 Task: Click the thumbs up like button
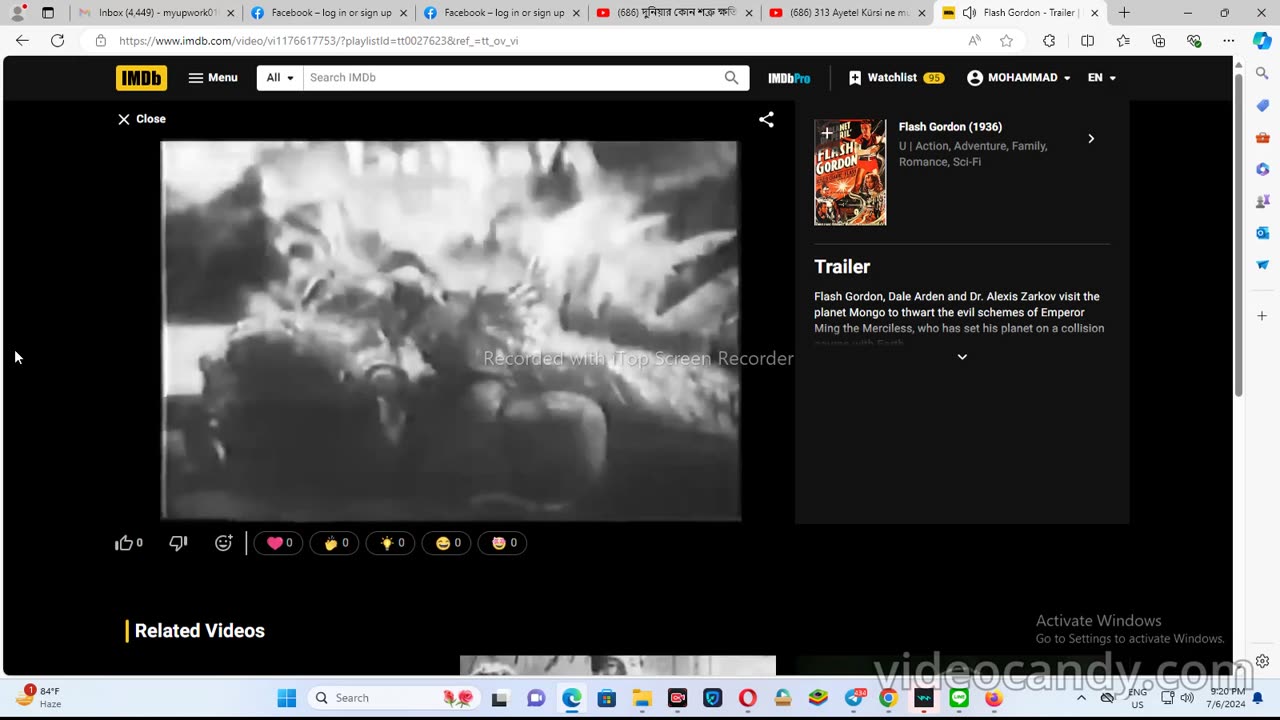click(129, 543)
